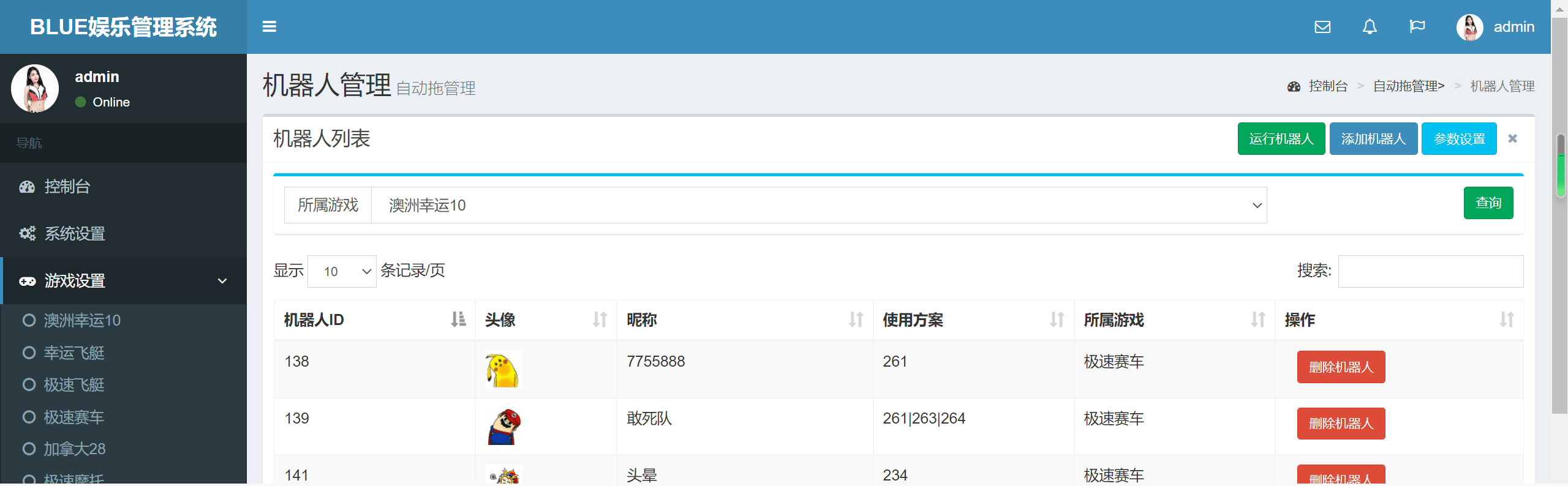Open the 所属游戏 game dropdown
The height and width of the screenshot is (486, 1568).
[x=819, y=205]
